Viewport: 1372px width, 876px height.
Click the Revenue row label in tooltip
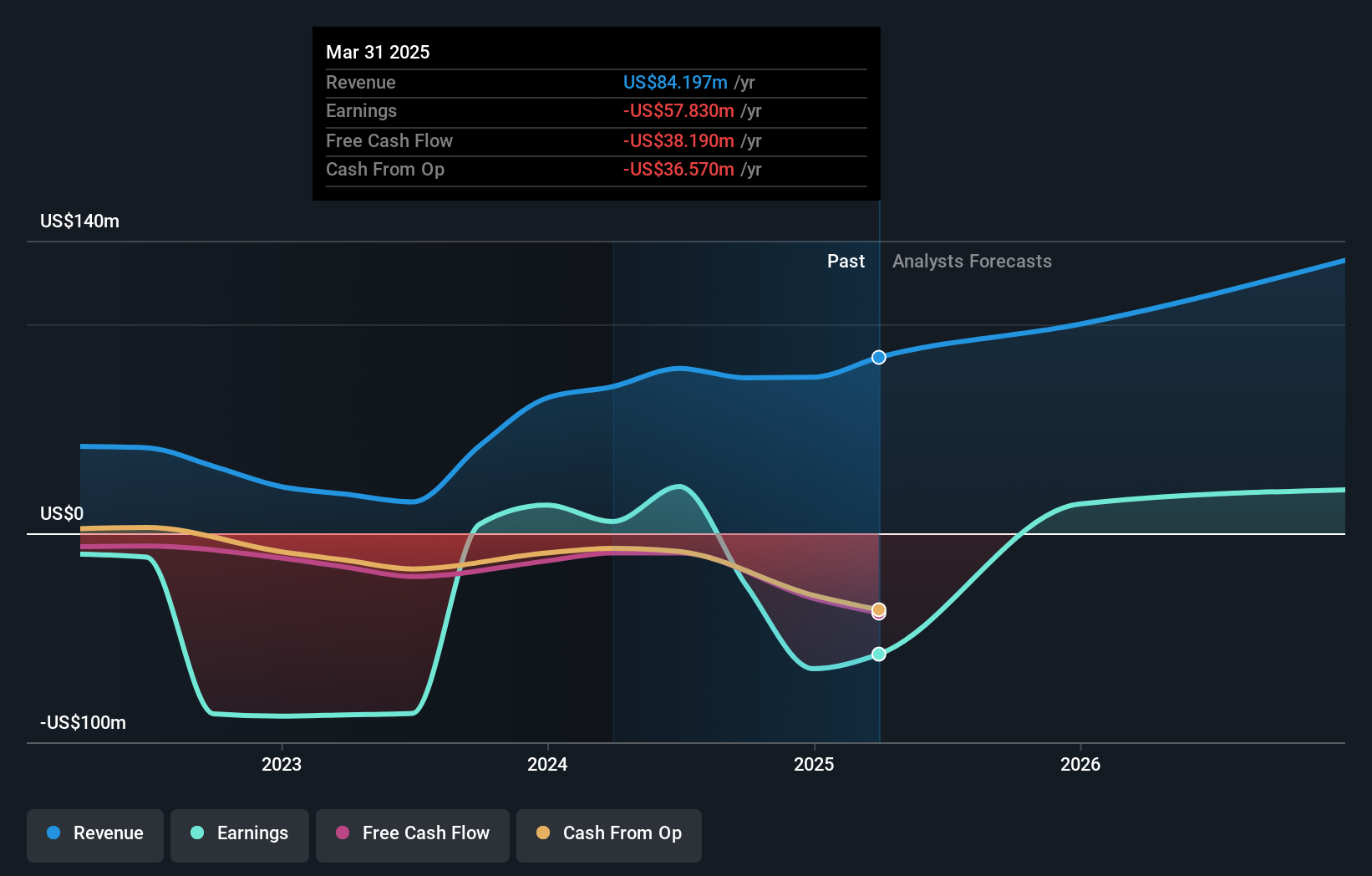point(361,82)
